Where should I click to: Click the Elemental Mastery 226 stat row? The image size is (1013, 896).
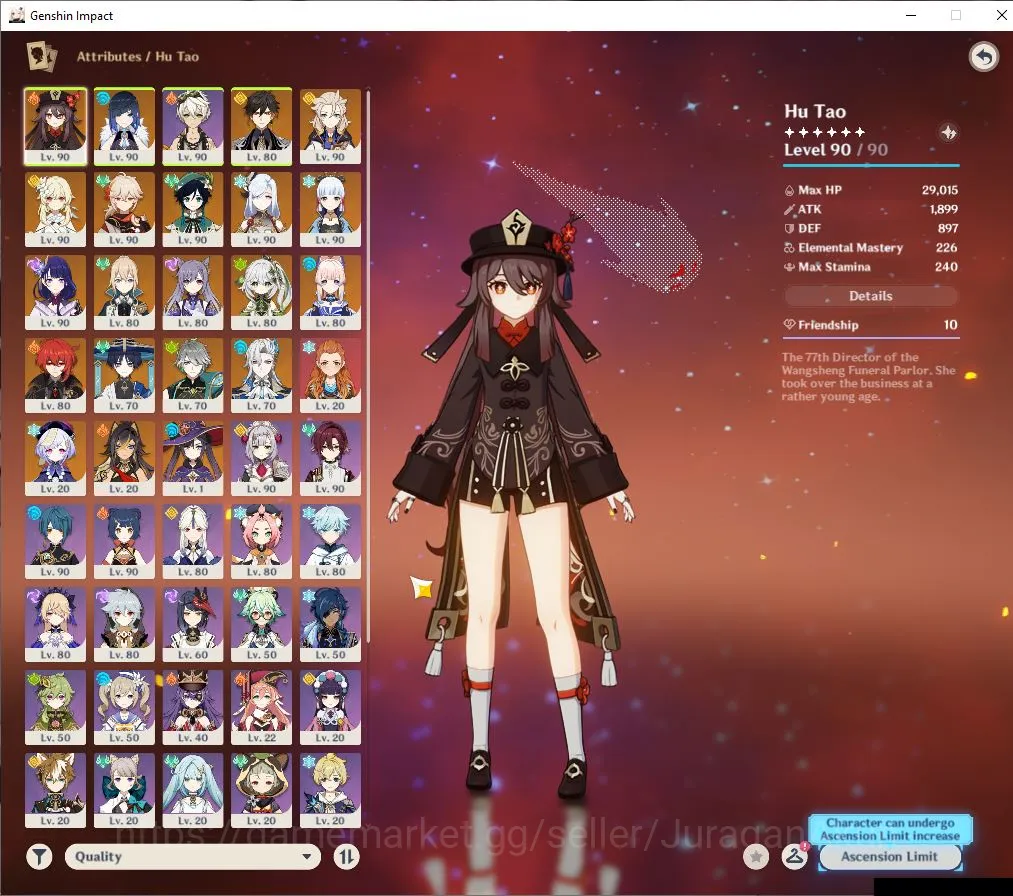tap(871, 247)
